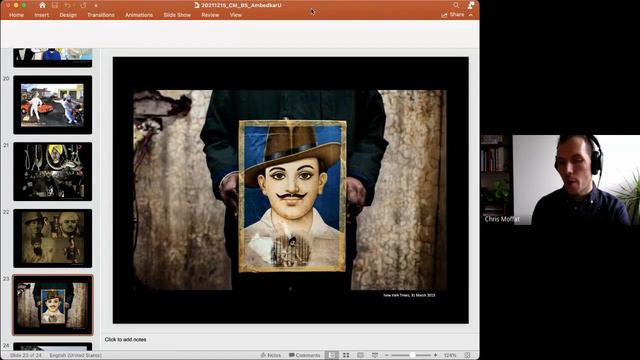The image size is (640, 360).
Task: Start Slide Show from status bar icon
Action: click(x=375, y=355)
